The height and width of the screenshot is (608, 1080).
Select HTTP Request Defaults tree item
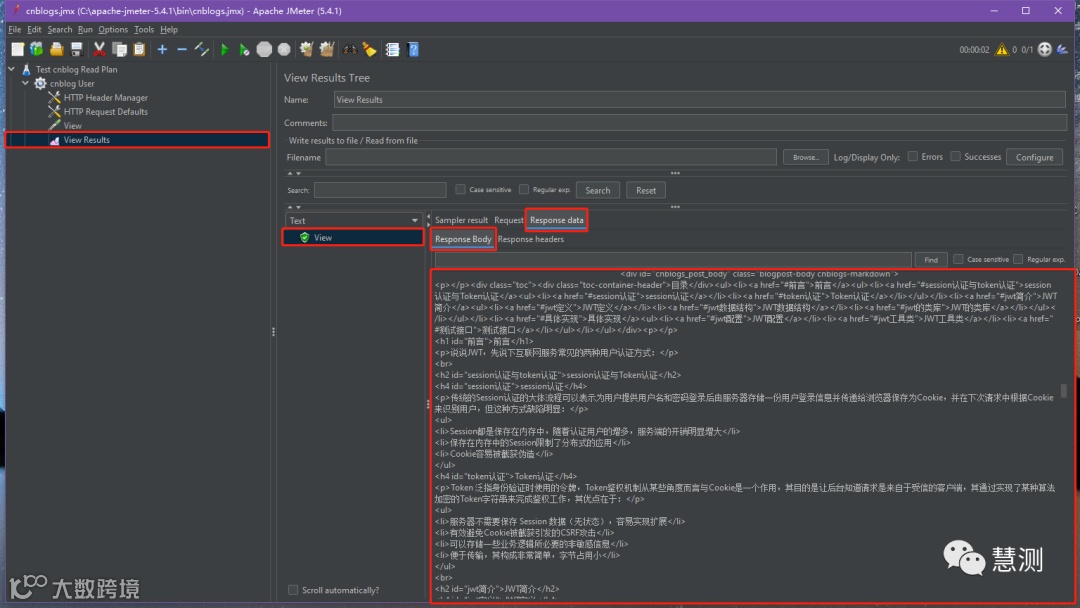coord(105,112)
